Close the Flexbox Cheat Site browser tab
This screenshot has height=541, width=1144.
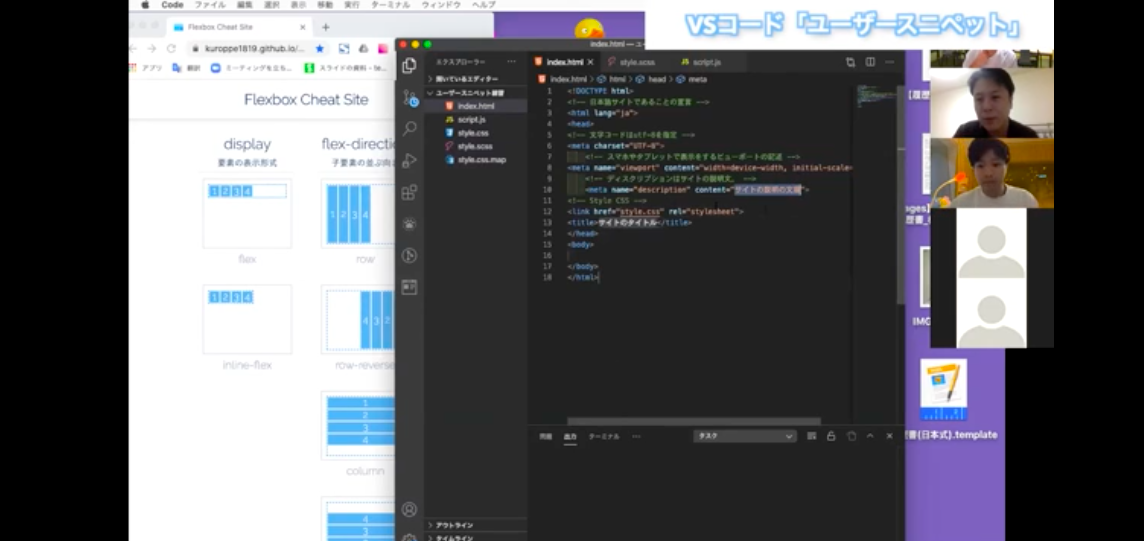pos(303,27)
